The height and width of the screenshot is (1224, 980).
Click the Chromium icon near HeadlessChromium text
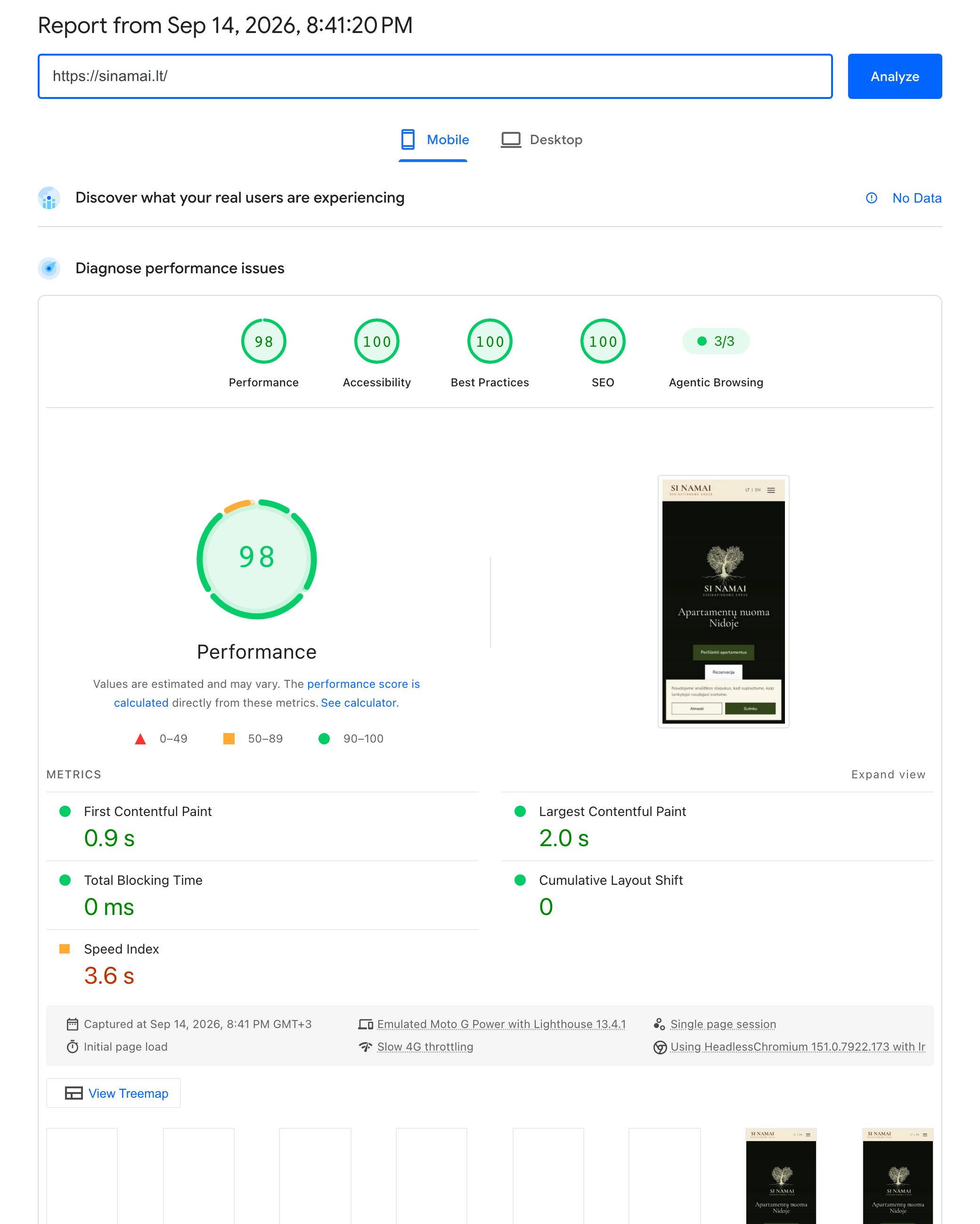pyautogui.click(x=660, y=1047)
